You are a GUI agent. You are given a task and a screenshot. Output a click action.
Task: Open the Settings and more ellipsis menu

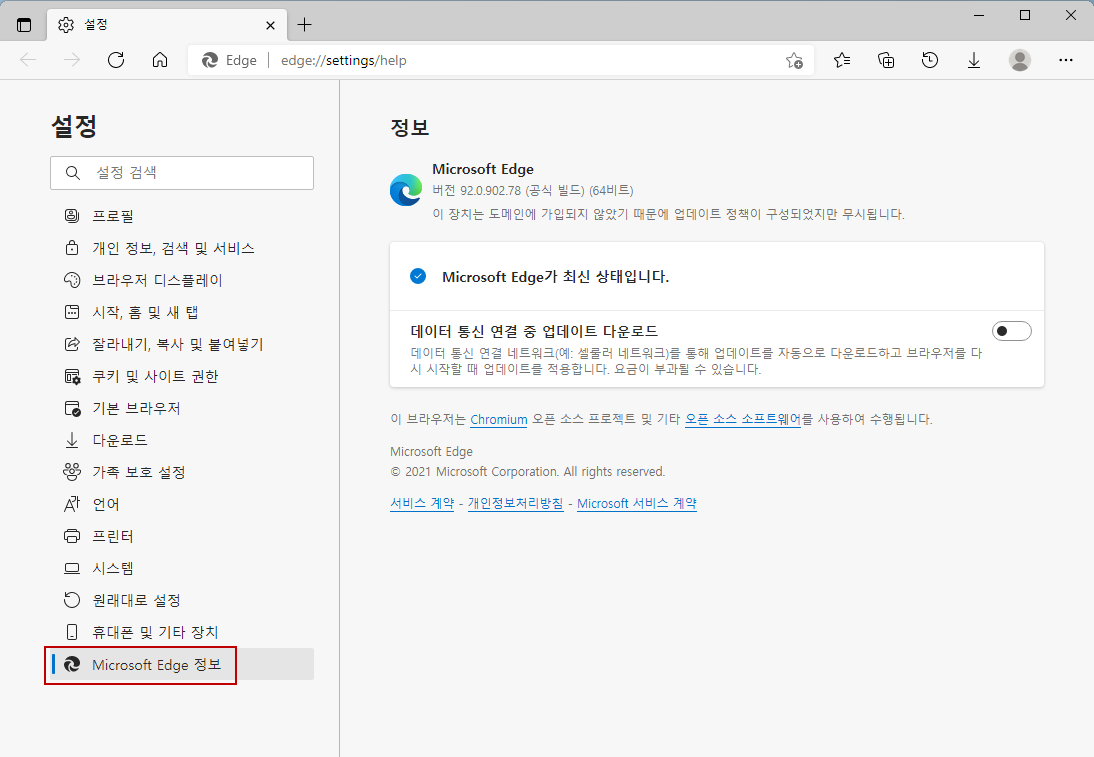[1065, 60]
